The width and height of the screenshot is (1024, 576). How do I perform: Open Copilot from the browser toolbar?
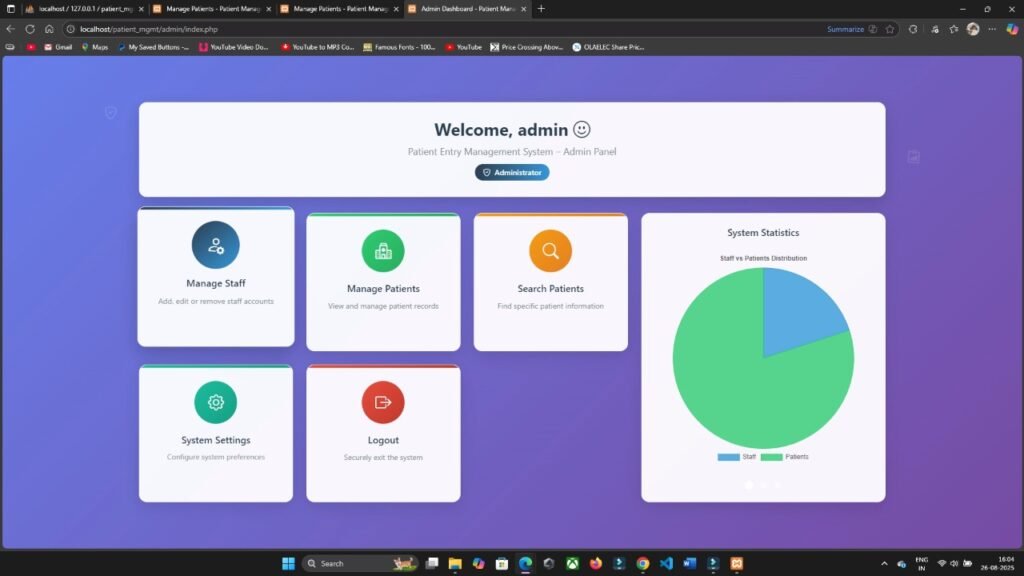(x=1013, y=29)
